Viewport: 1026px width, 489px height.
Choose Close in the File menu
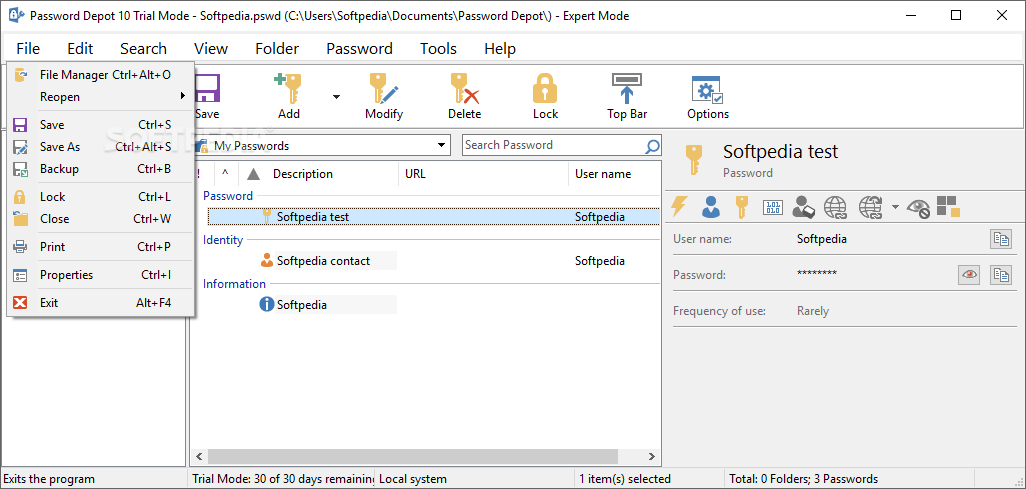(x=100, y=219)
